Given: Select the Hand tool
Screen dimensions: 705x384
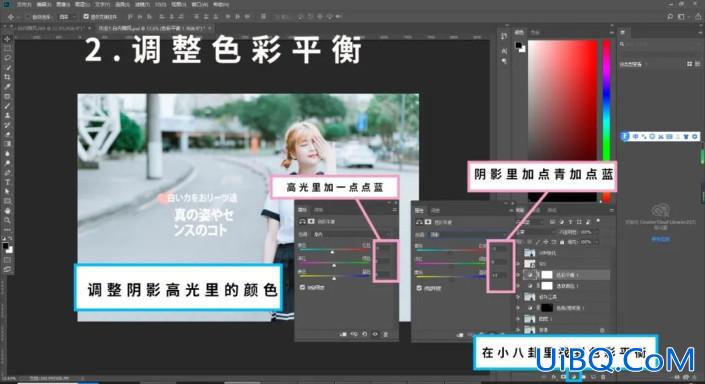Looking at the screenshot, I should tap(7, 211).
